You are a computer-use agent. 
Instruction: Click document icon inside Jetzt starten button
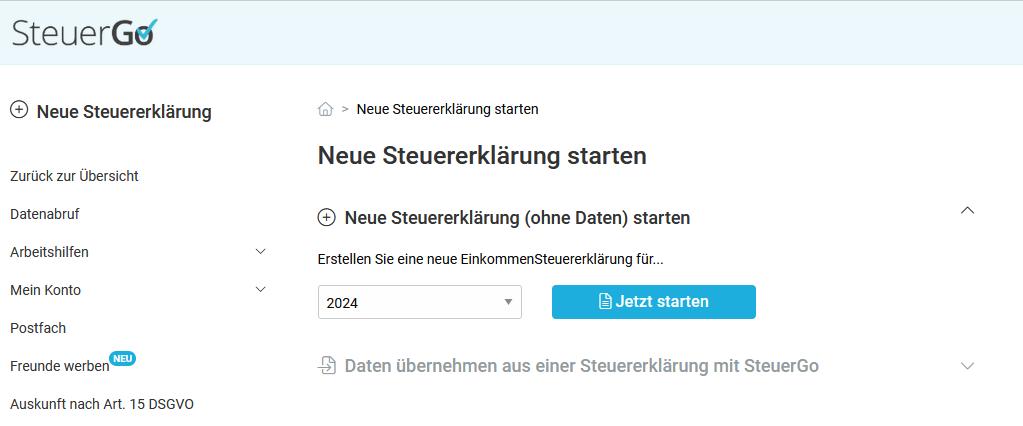tap(605, 302)
